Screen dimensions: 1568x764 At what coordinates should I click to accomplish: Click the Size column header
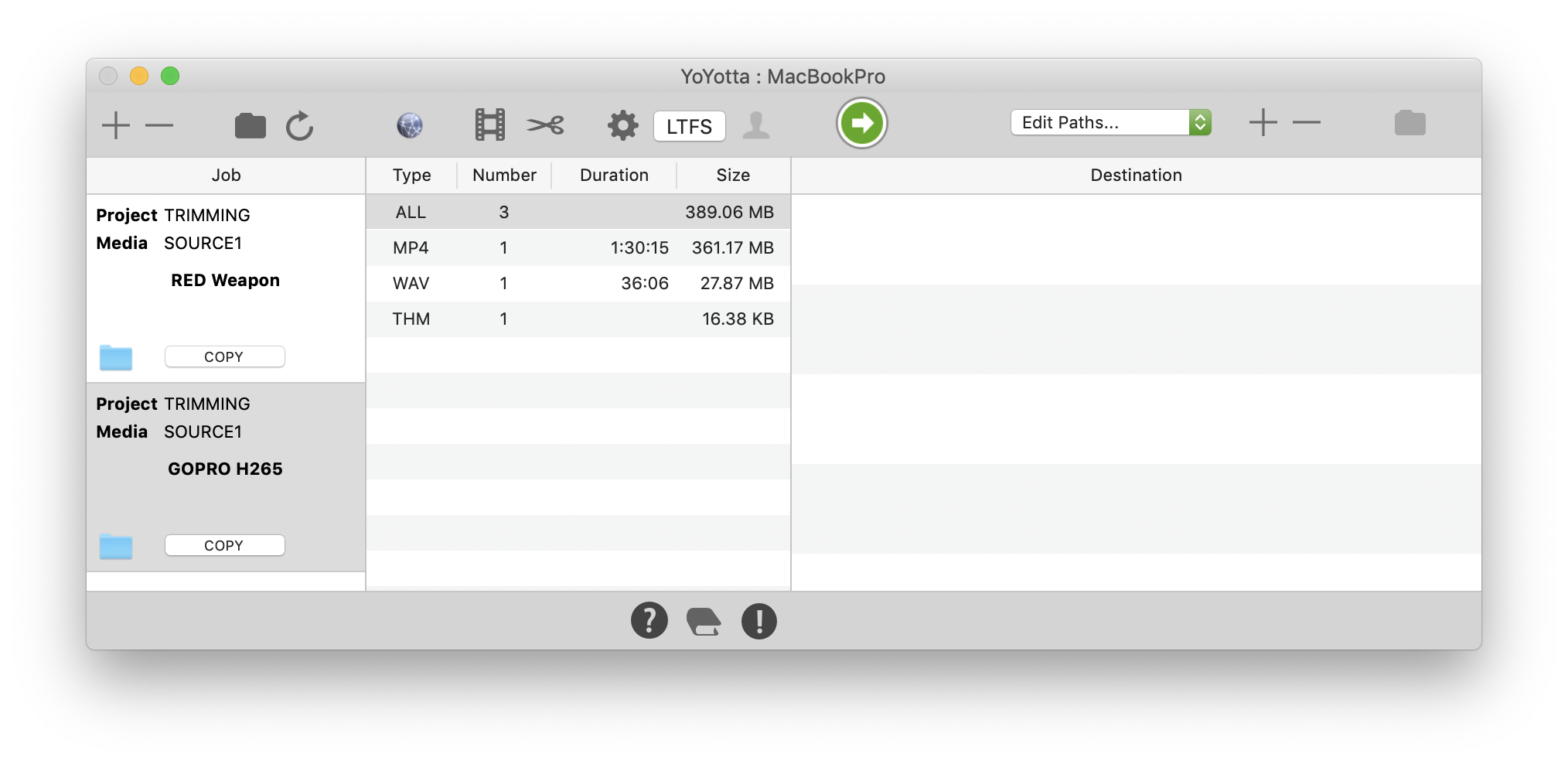coord(733,176)
